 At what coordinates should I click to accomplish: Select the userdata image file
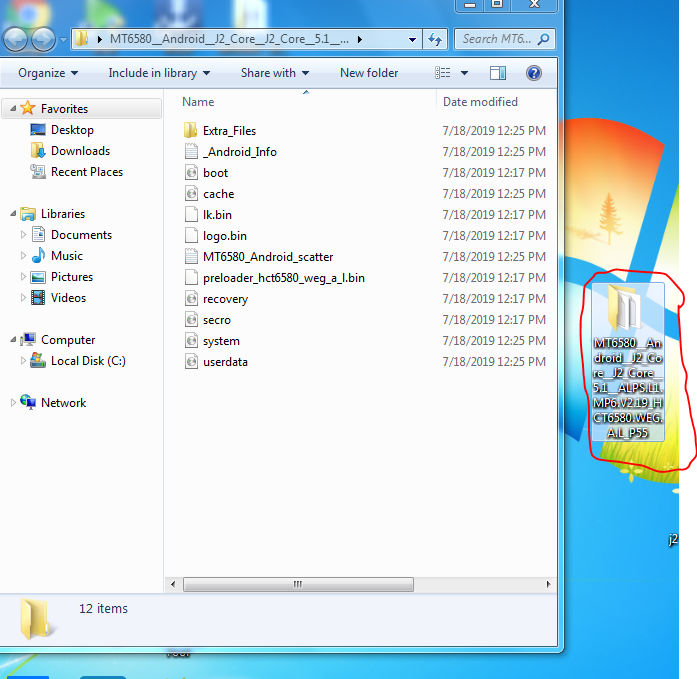pyautogui.click(x=225, y=362)
